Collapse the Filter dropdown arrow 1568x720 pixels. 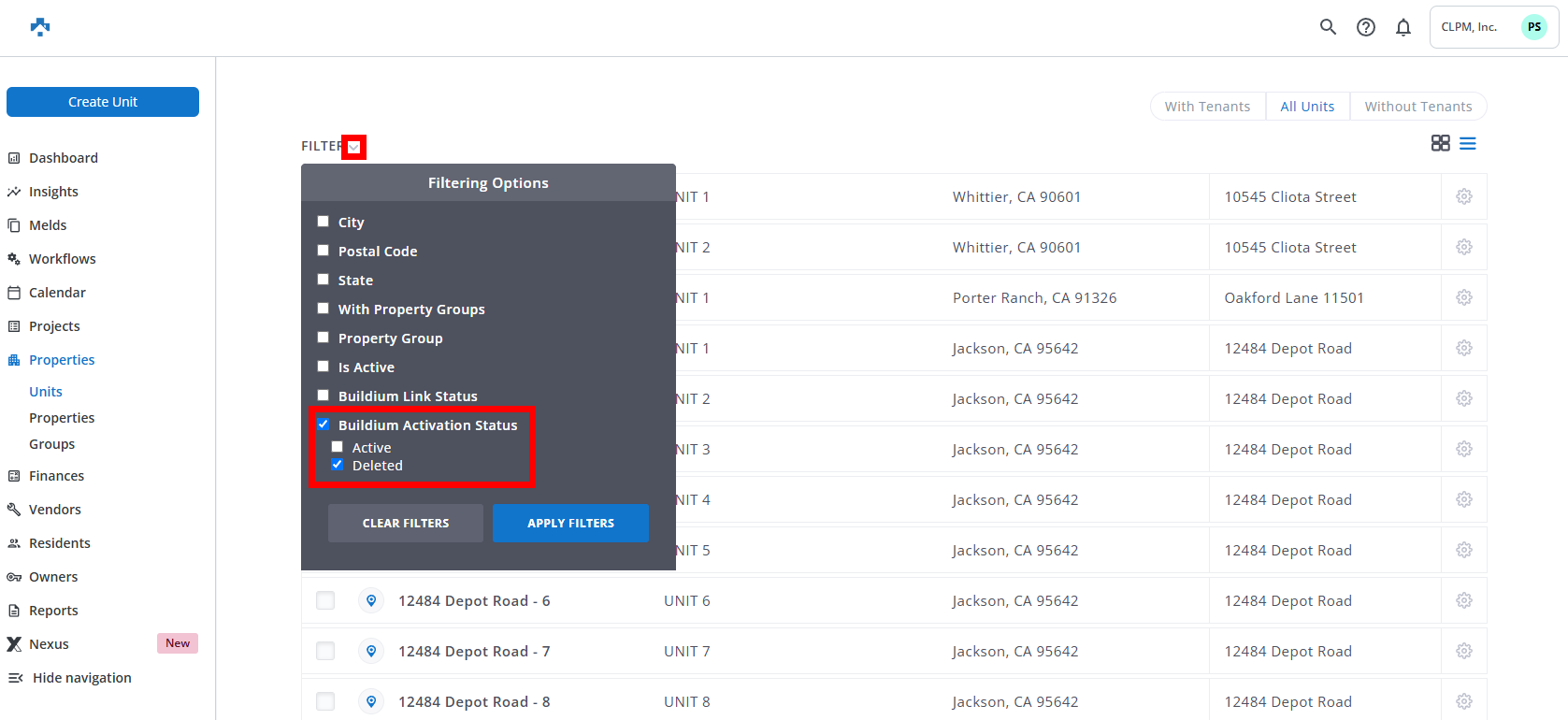(353, 147)
